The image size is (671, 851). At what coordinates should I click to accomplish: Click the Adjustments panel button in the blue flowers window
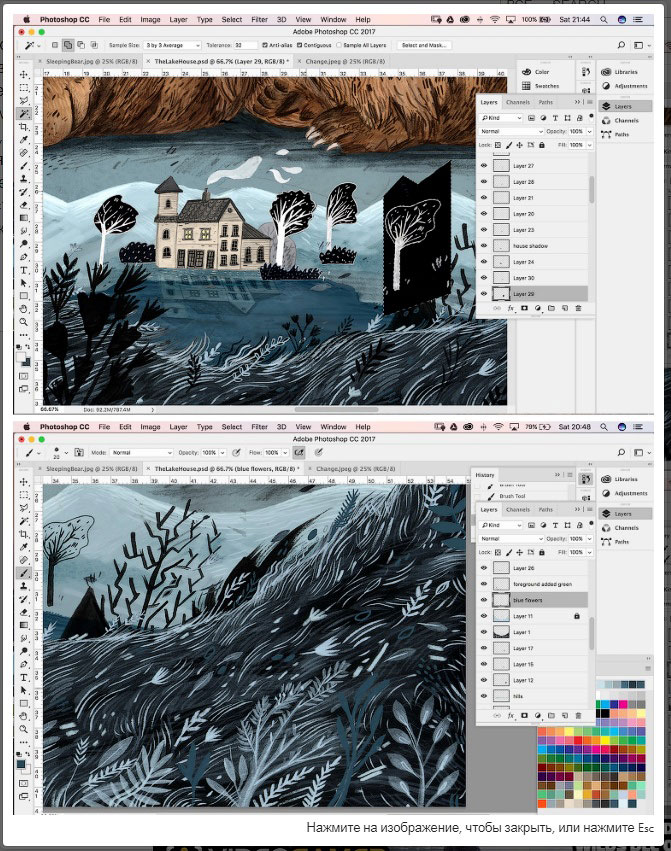tap(625, 493)
